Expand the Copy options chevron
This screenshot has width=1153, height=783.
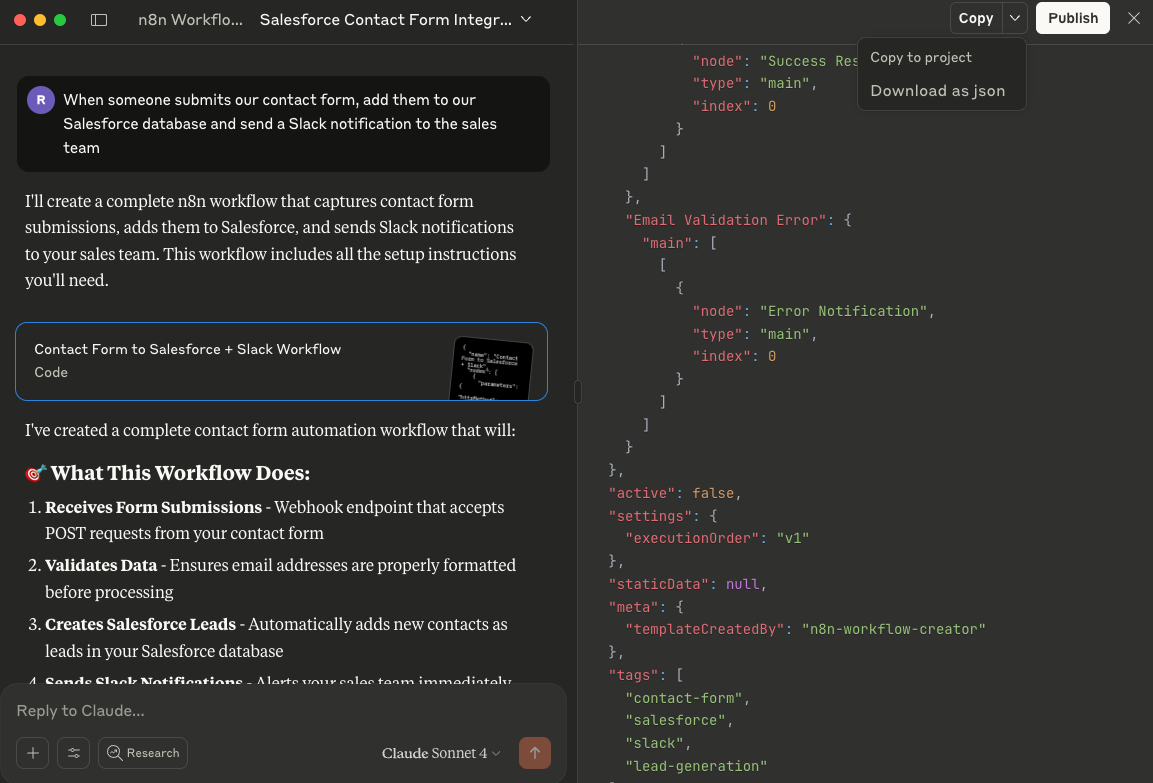pyautogui.click(x=1015, y=18)
